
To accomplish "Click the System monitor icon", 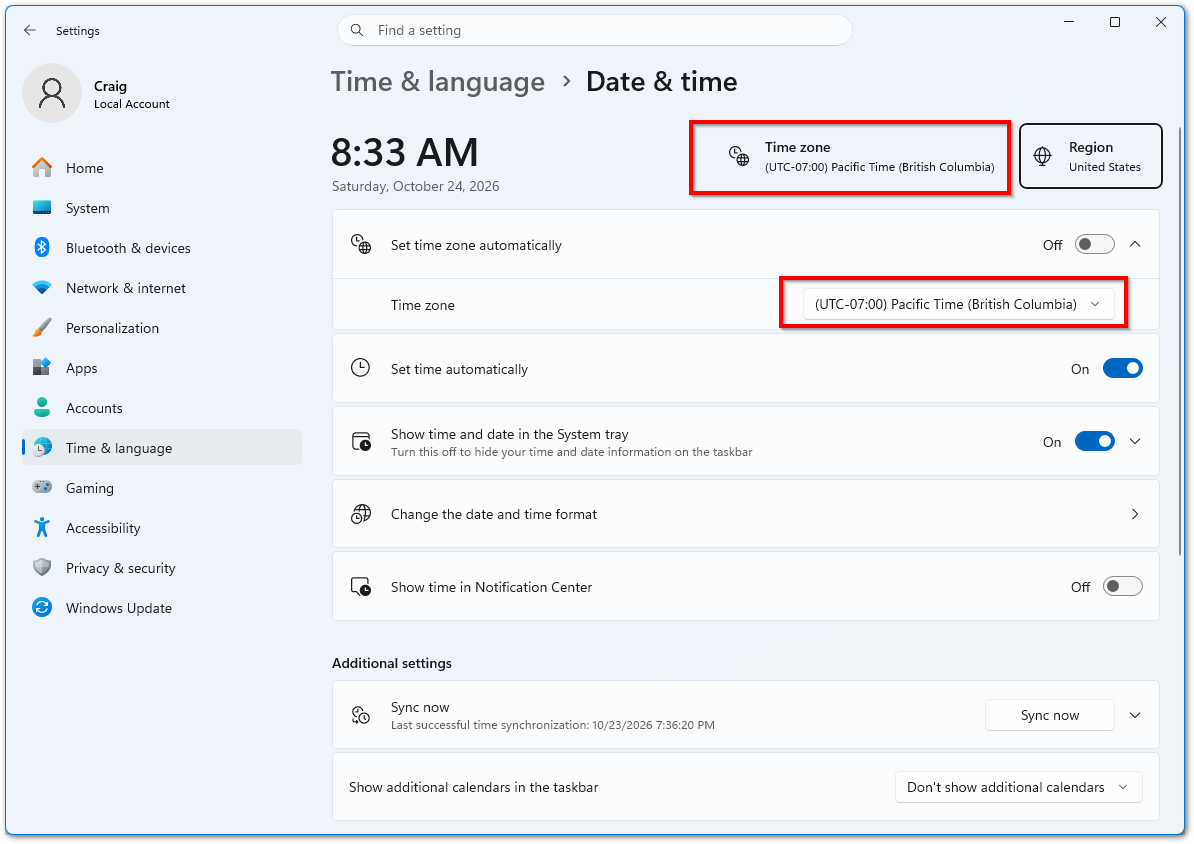I will pos(42,208).
